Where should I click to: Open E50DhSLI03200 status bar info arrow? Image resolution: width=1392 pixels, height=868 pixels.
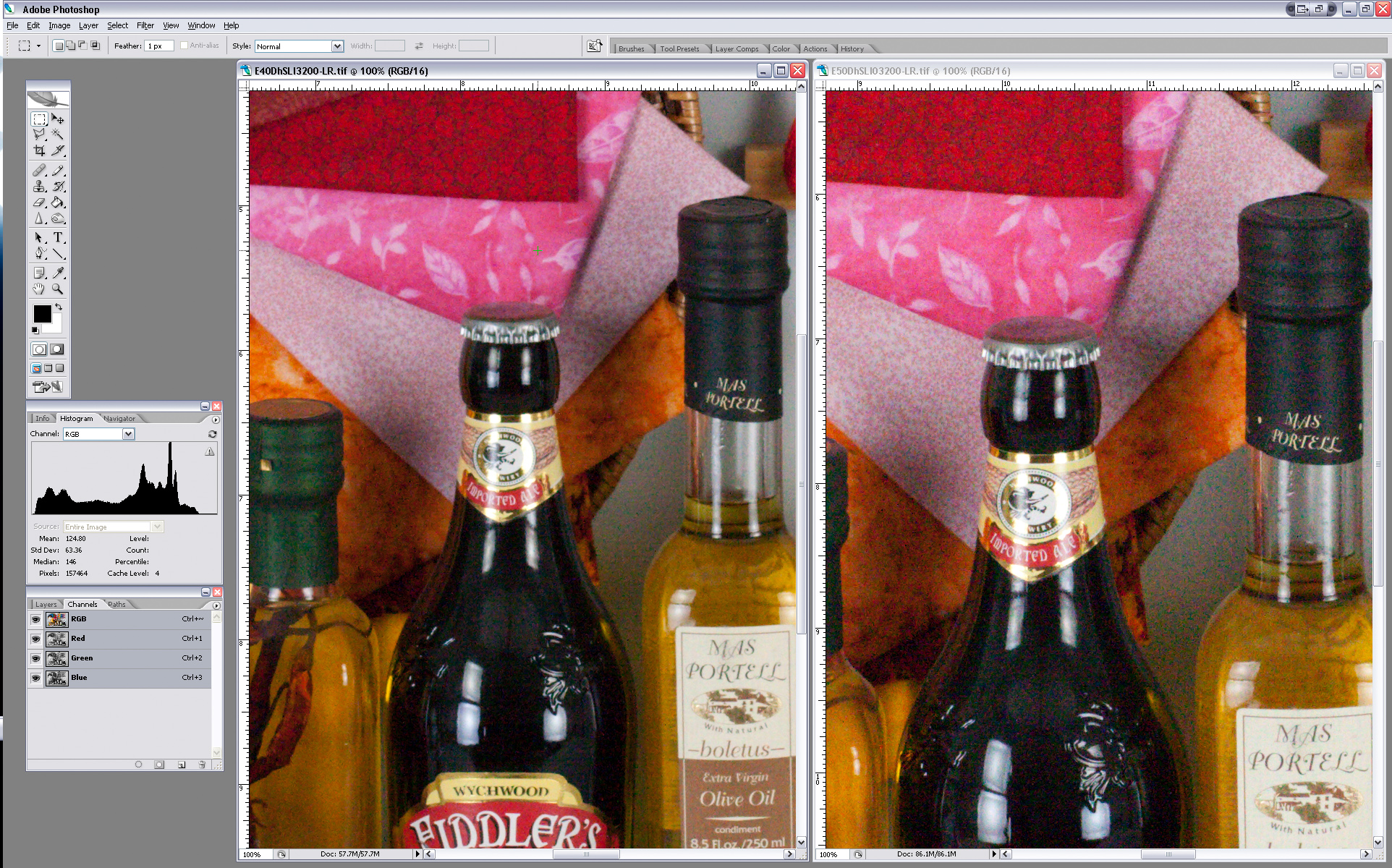(993, 854)
